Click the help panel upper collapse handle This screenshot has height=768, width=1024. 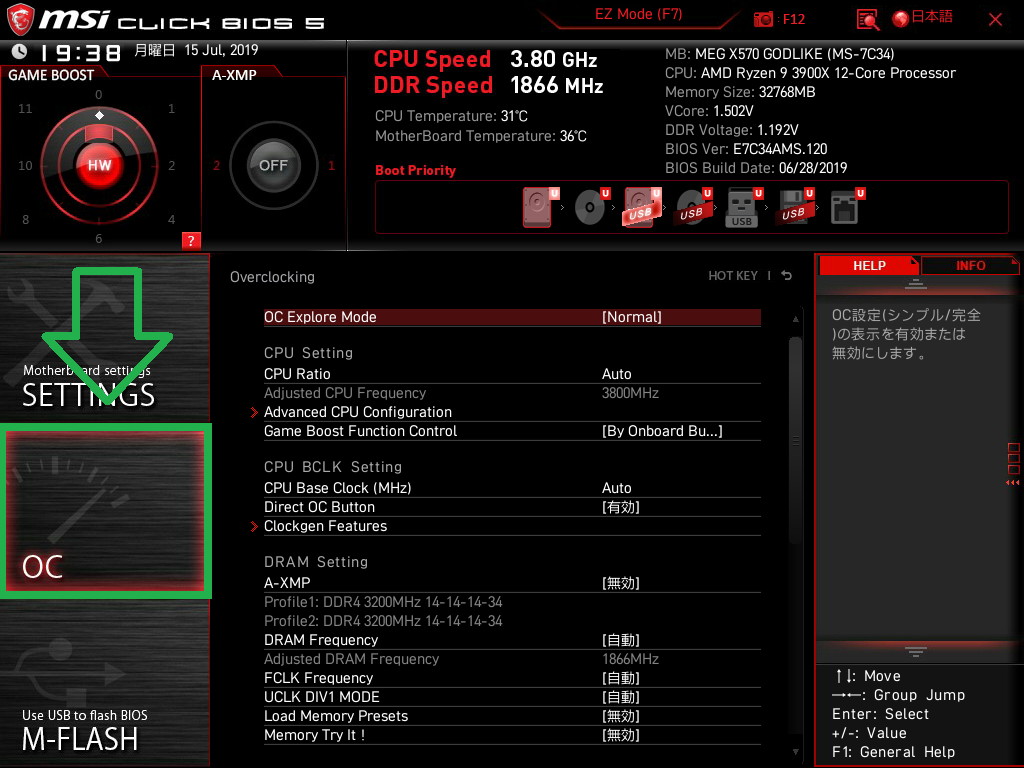point(916,283)
